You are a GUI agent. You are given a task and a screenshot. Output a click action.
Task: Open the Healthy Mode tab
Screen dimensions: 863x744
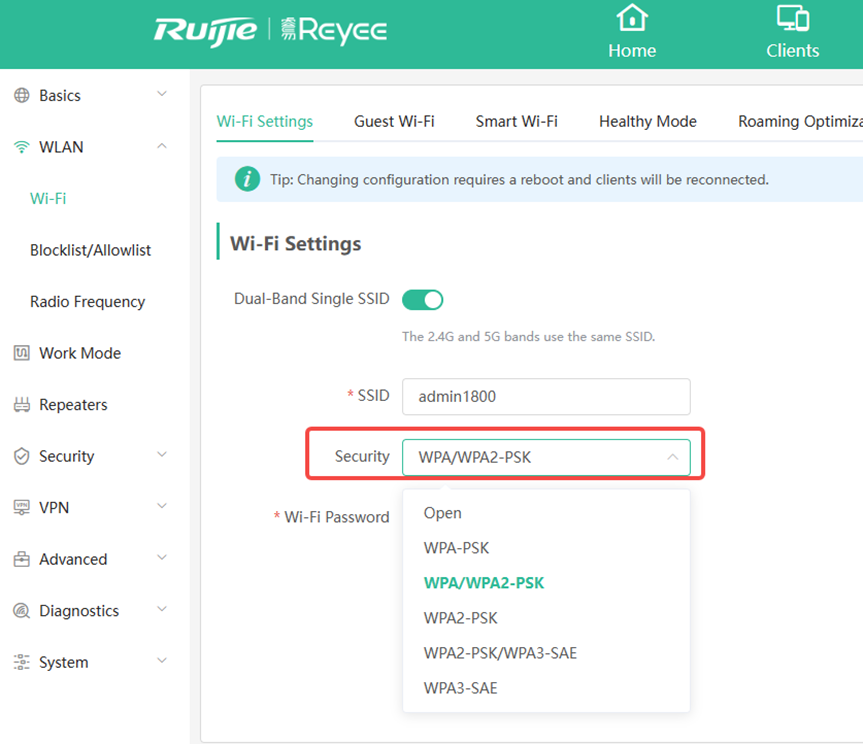(x=647, y=121)
